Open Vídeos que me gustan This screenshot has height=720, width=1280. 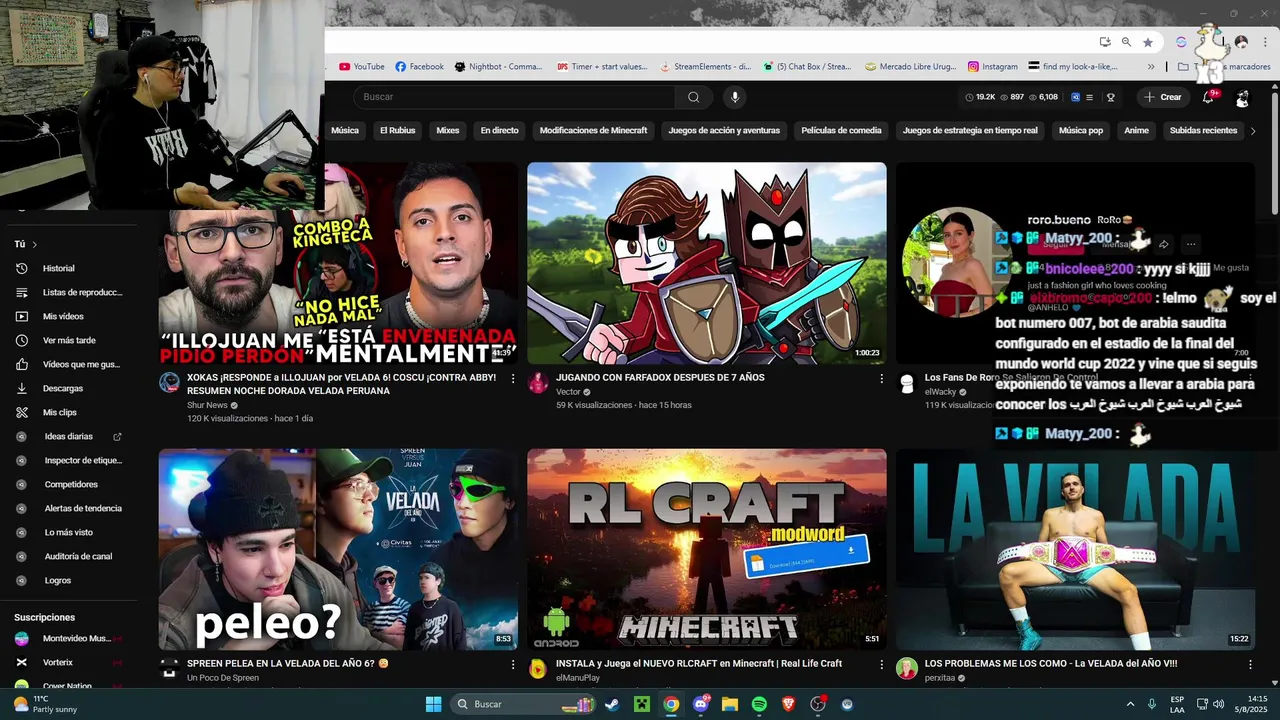[70, 364]
